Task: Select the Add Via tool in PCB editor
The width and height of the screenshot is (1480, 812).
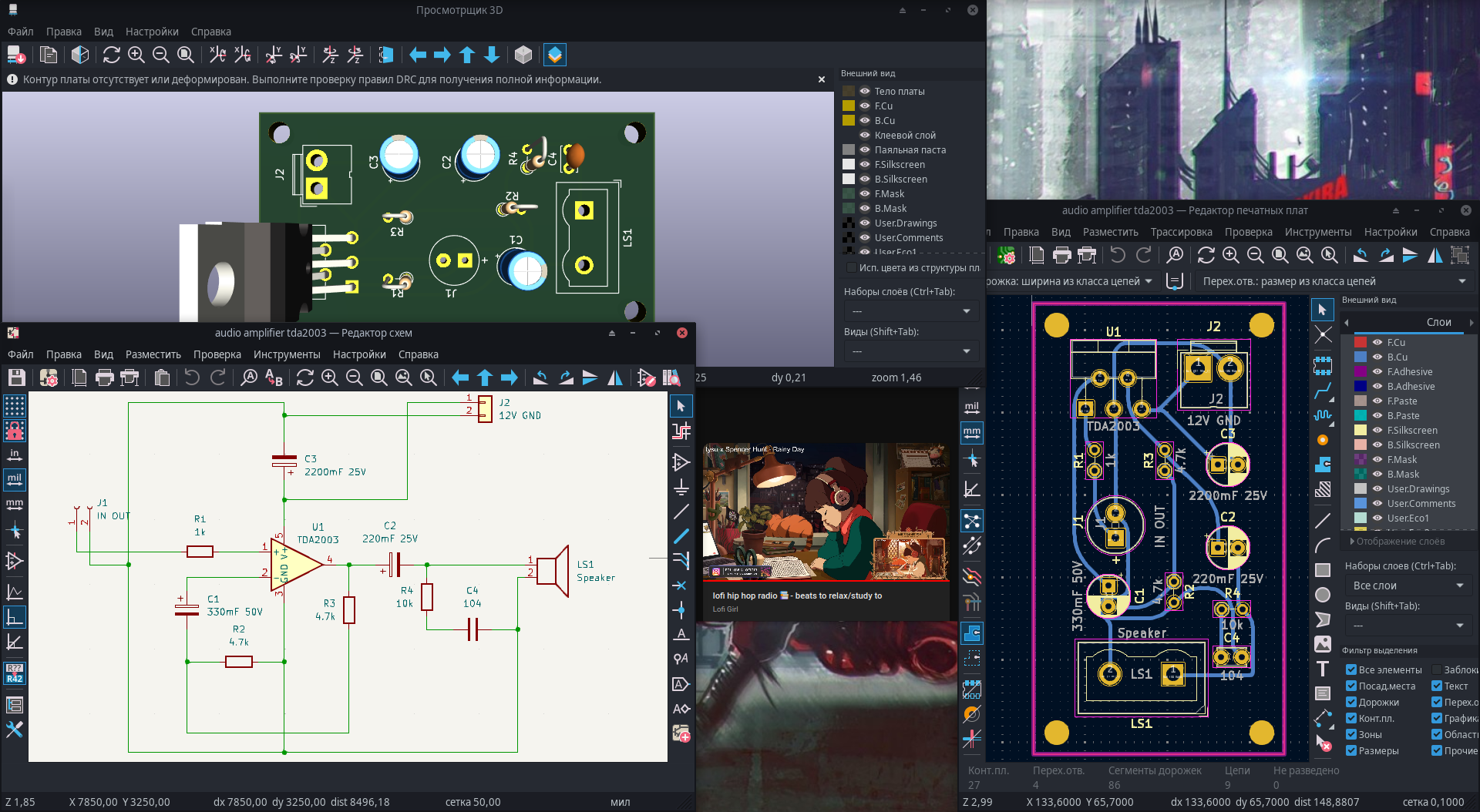Action: [1323, 440]
